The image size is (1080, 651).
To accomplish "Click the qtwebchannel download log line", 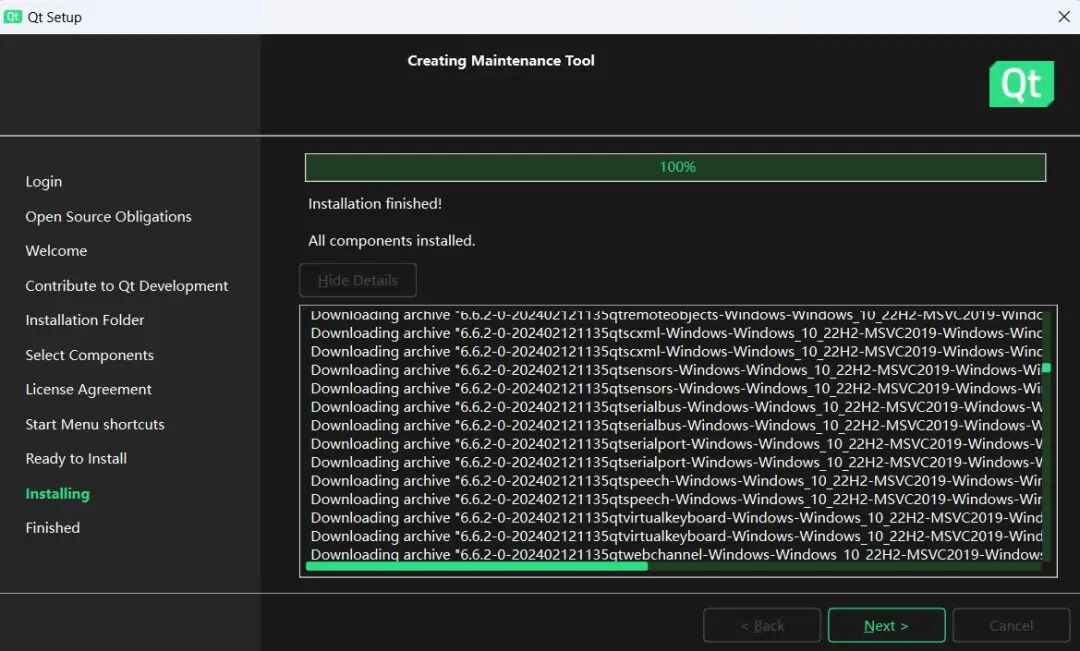I will click(676, 554).
